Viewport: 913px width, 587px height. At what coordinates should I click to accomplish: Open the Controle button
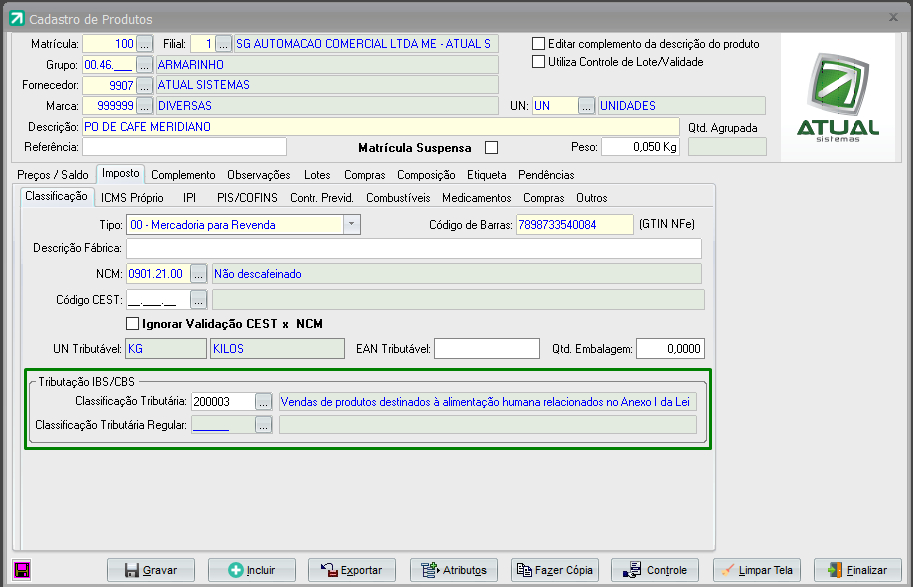click(x=655, y=570)
